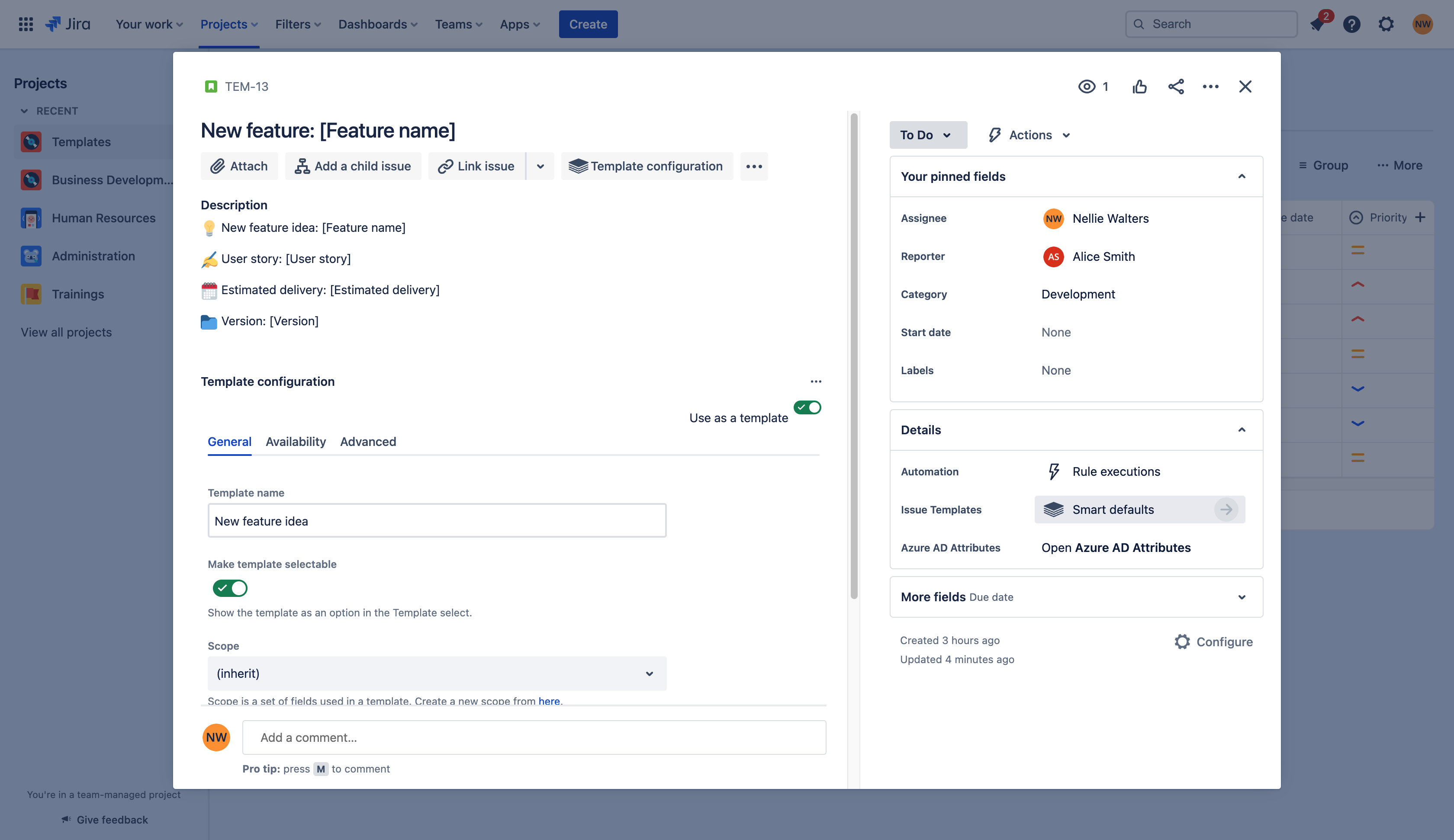The width and height of the screenshot is (1454, 840).
Task: Click the blue Create button
Action: coord(588,24)
